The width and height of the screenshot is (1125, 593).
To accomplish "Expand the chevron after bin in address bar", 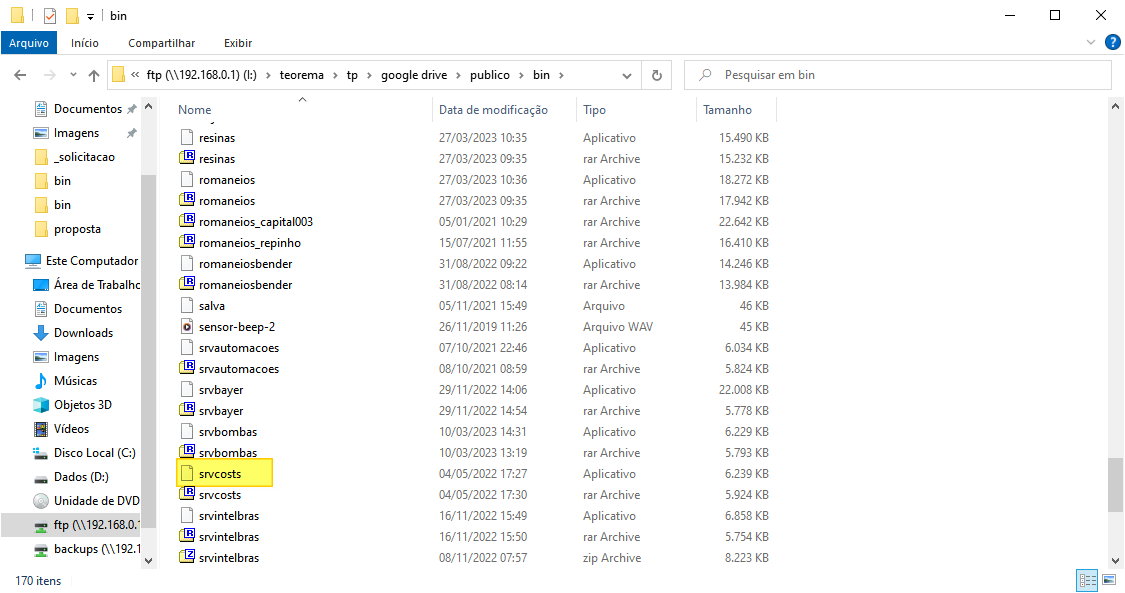I will click(561, 75).
